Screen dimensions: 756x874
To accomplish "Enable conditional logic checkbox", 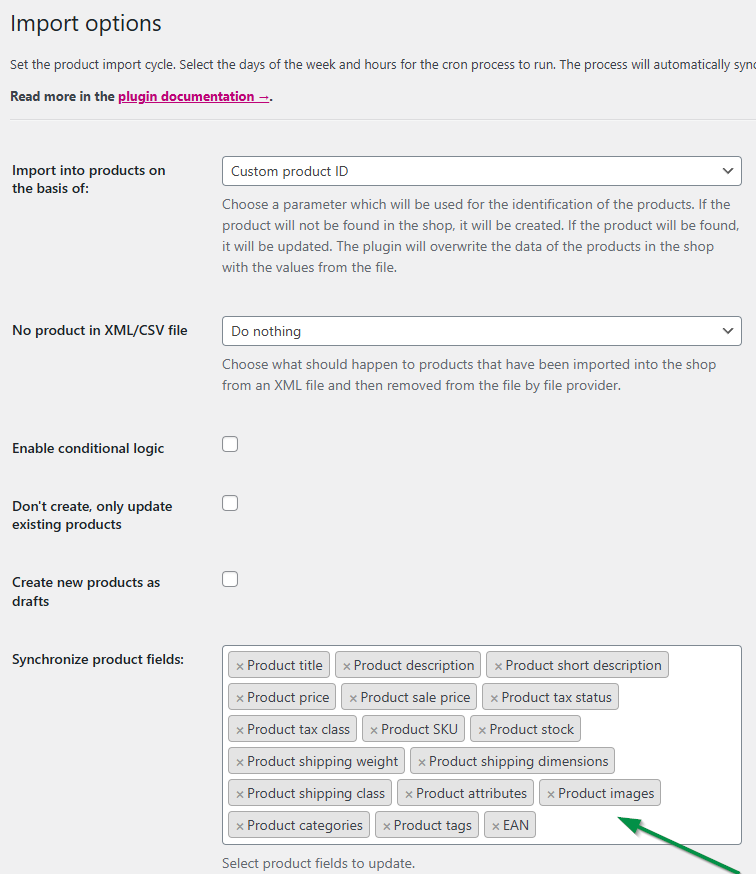I will 230,444.
